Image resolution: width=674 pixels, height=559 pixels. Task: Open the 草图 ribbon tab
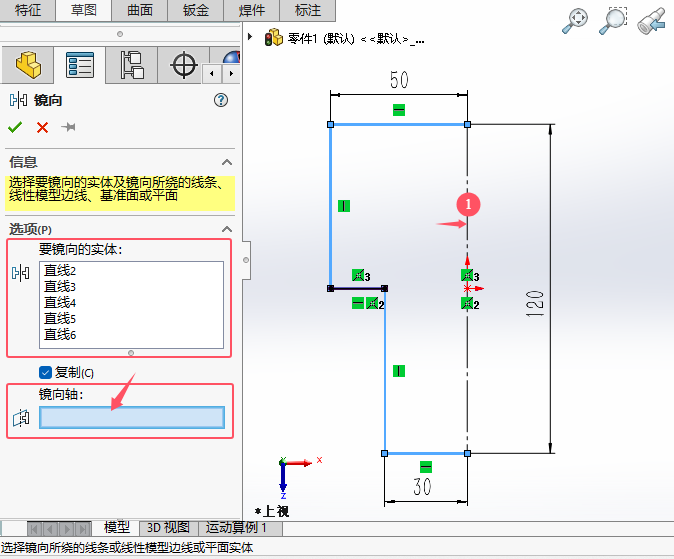point(83,10)
